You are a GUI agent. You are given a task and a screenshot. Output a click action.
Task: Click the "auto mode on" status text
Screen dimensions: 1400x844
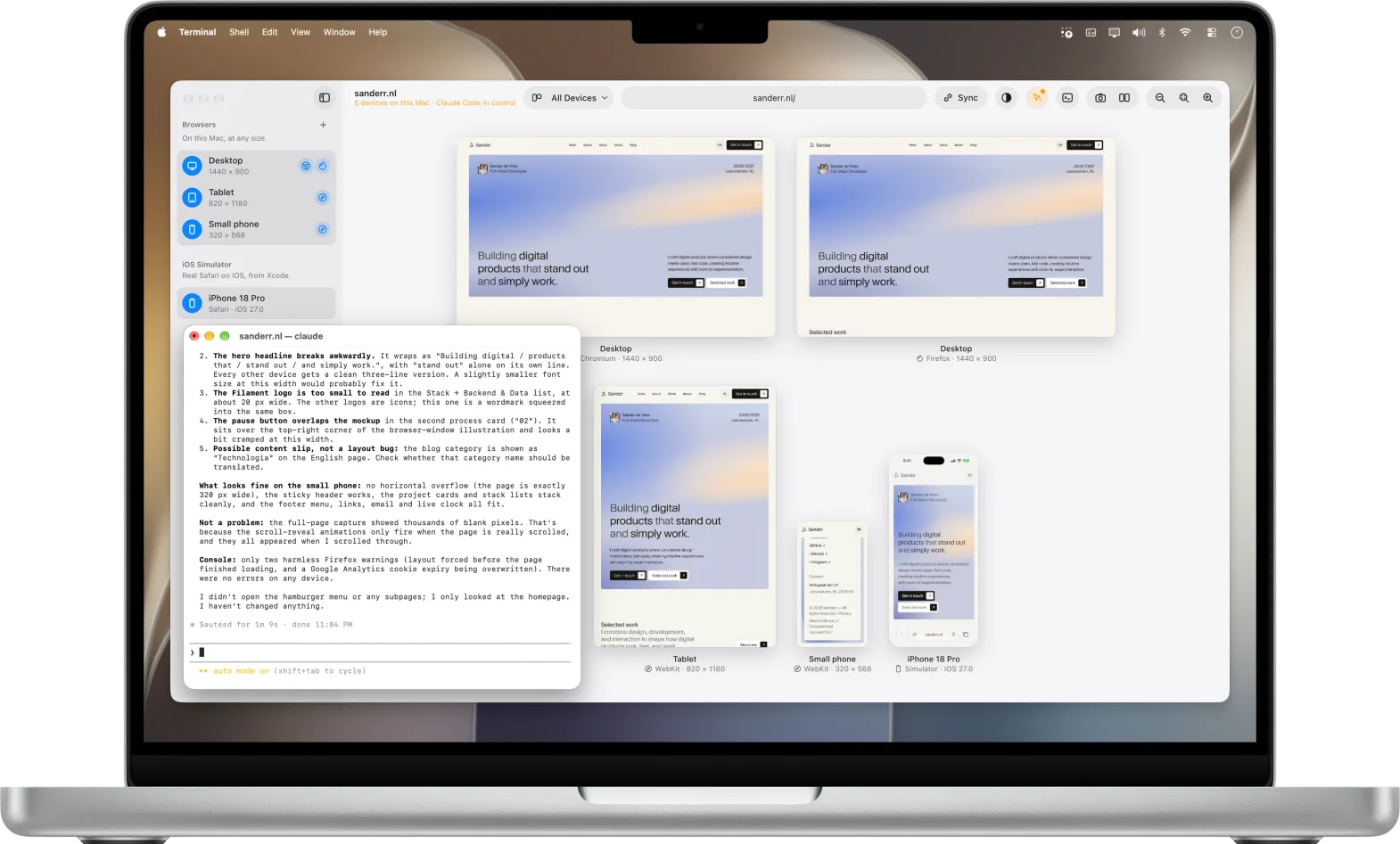point(241,671)
